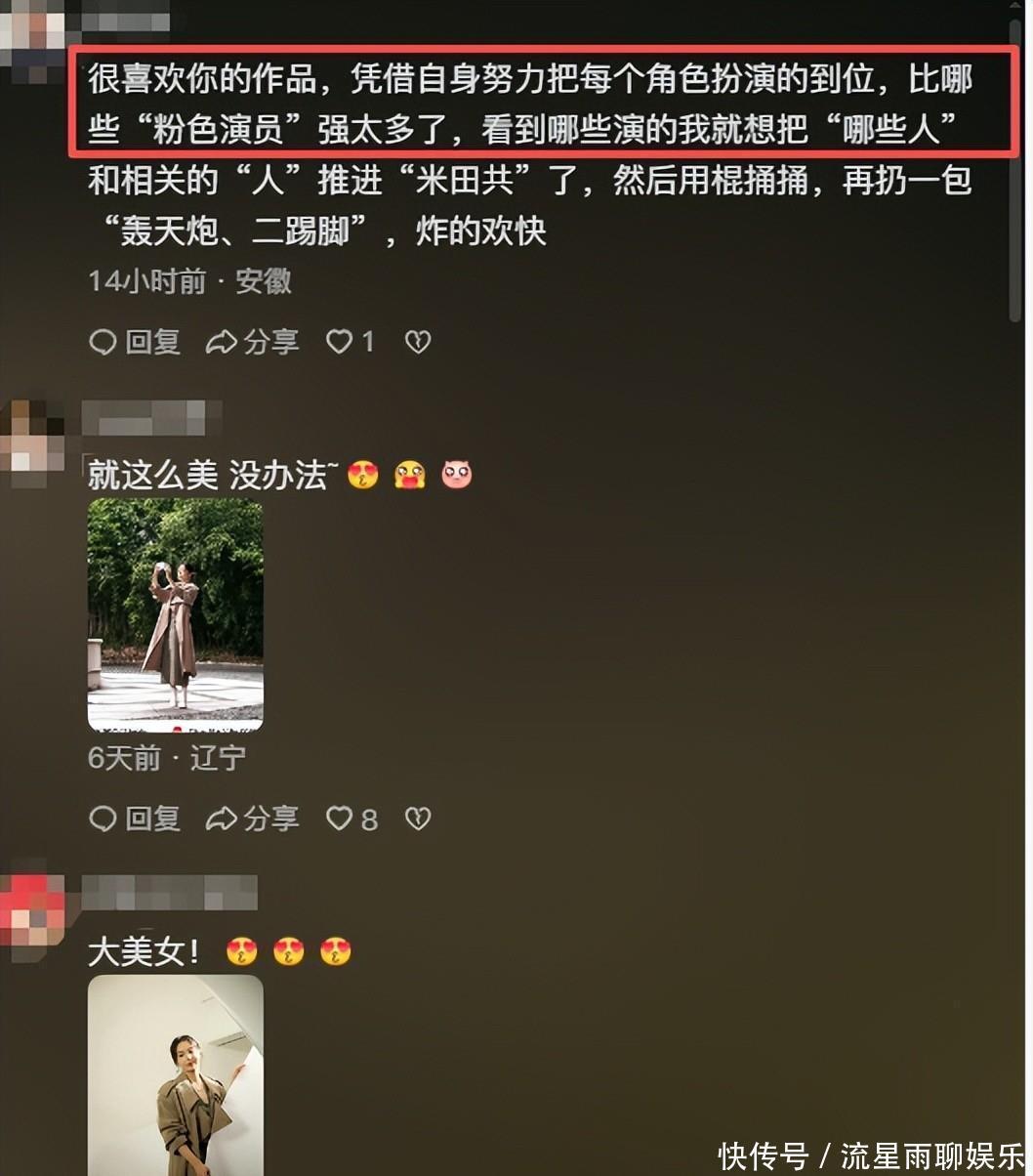The image size is (1033, 1176).
Task: Like the comment with 8 likes
Action: 351,819
